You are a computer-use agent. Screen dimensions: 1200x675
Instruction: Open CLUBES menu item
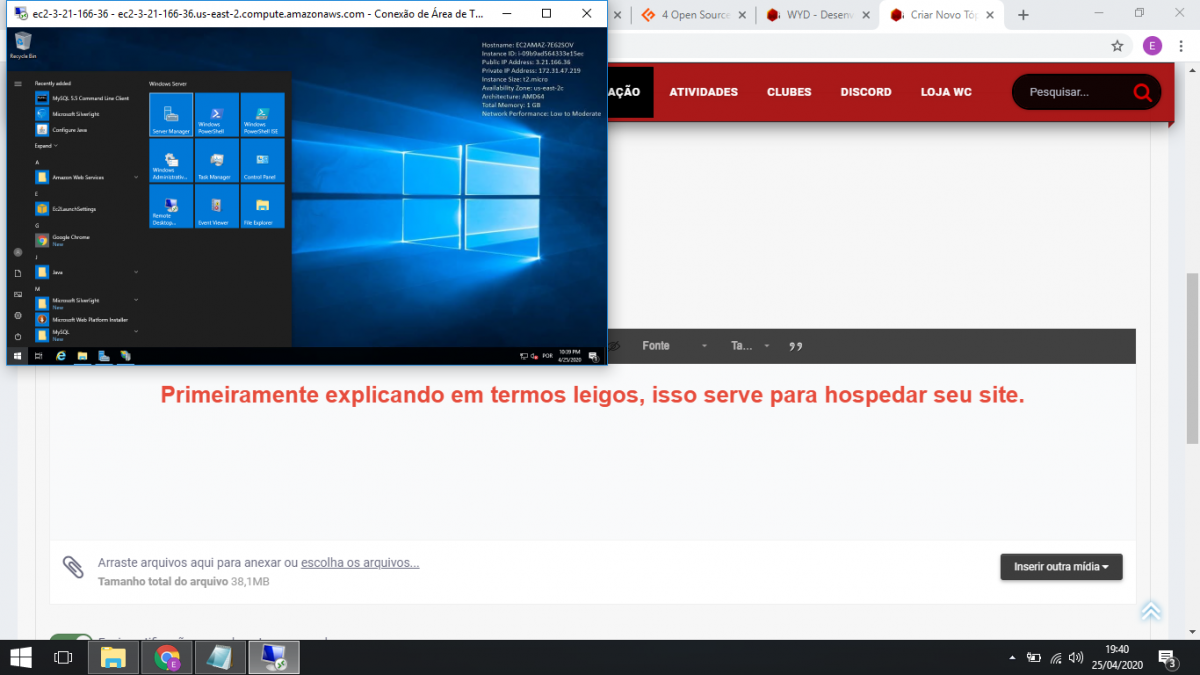coord(789,92)
